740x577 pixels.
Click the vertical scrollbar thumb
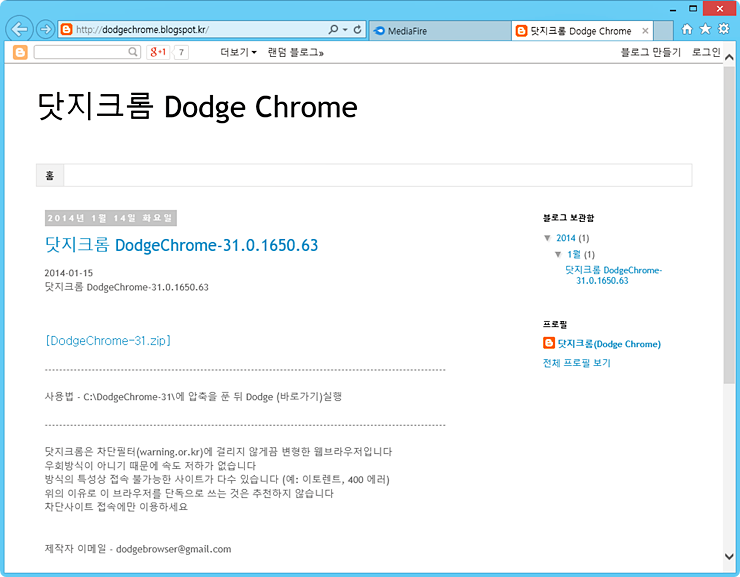click(729, 224)
